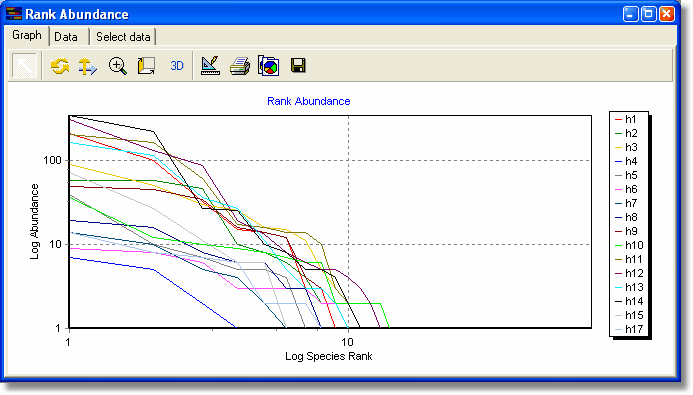Click the h12 legend entry
The image size is (693, 395).
(629, 273)
